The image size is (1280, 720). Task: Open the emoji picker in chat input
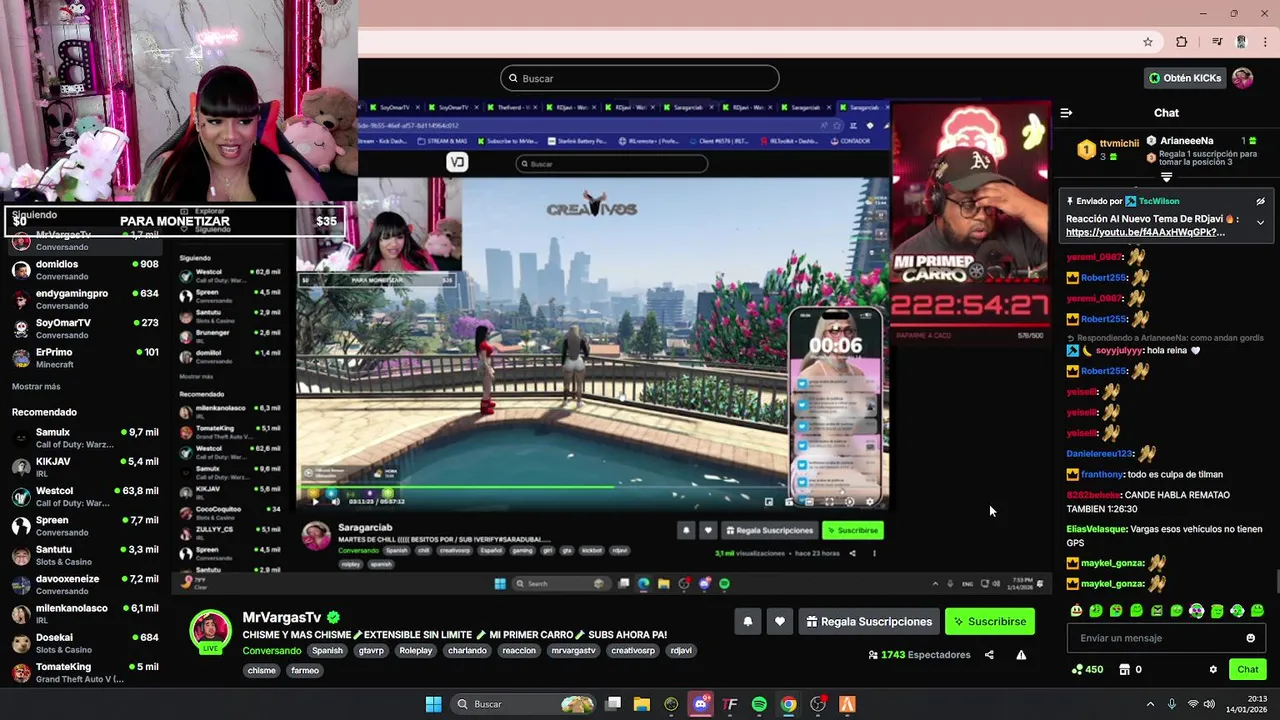pyautogui.click(x=1250, y=638)
